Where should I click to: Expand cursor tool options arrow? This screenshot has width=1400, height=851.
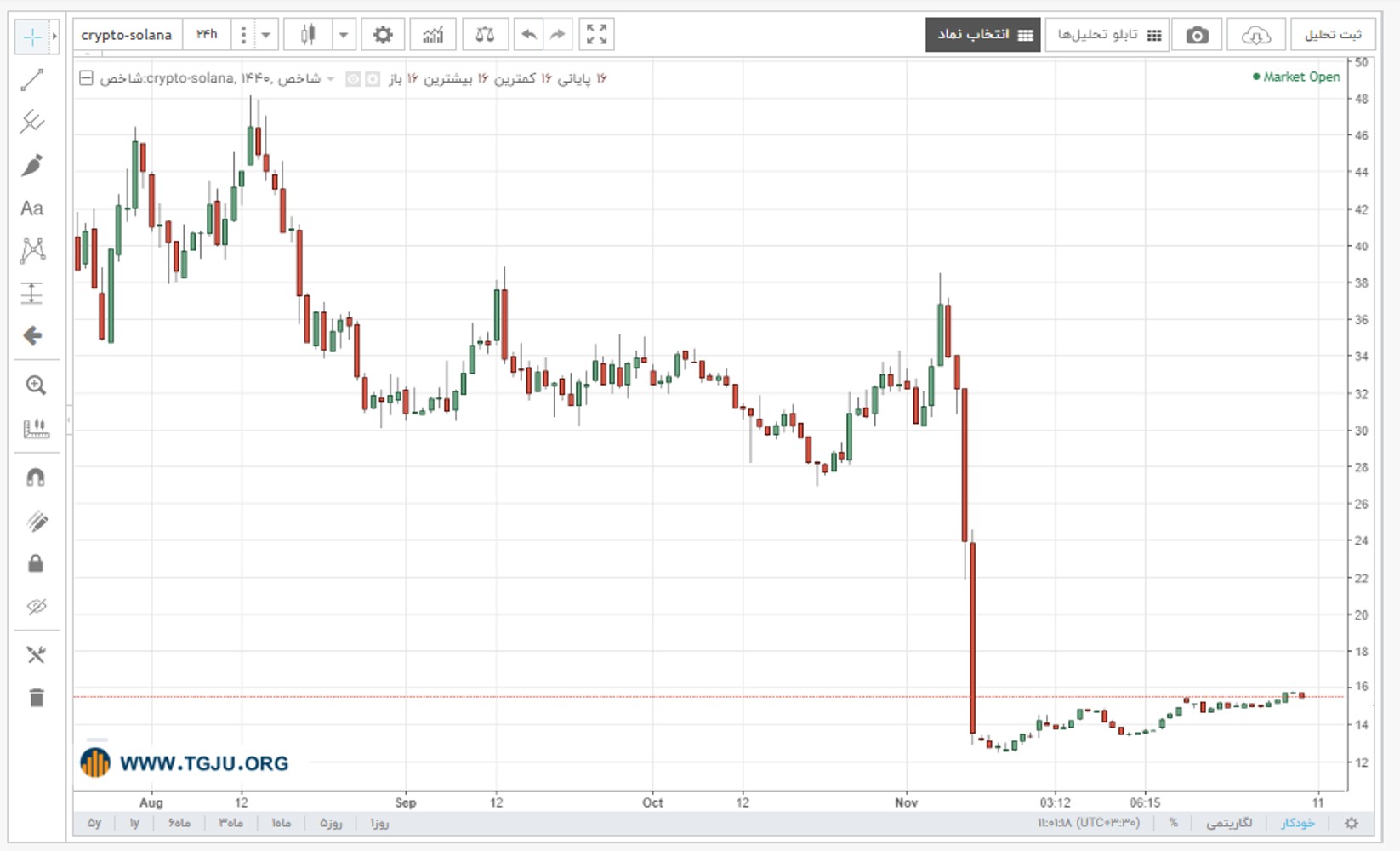54,37
